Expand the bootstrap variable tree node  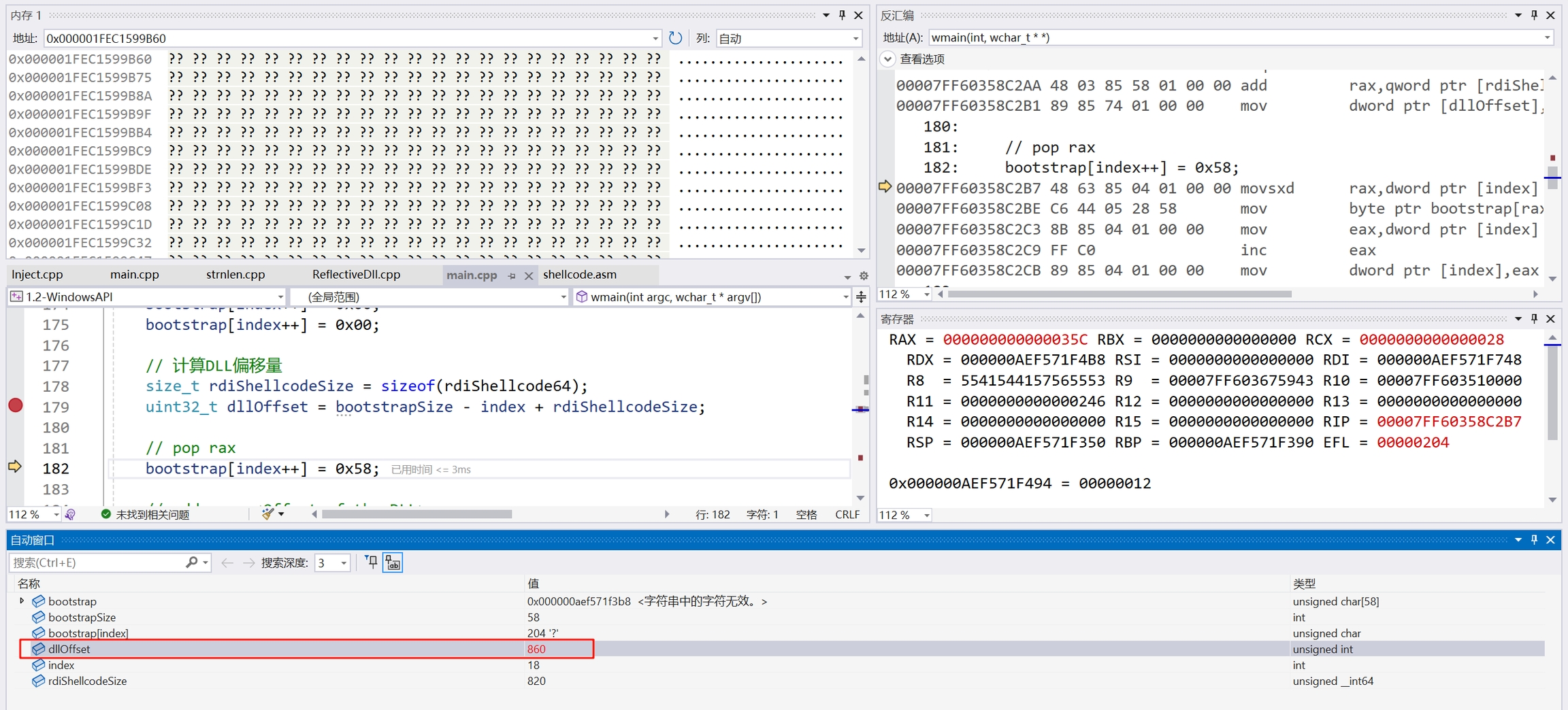(x=22, y=601)
